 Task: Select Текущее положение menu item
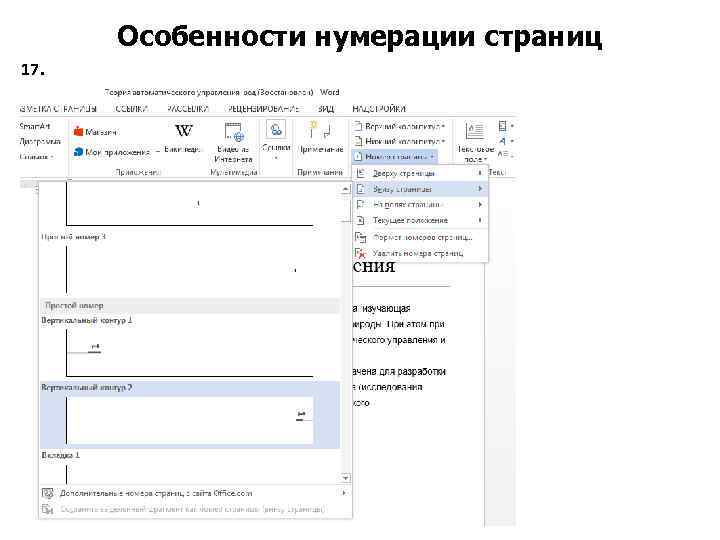[420, 220]
